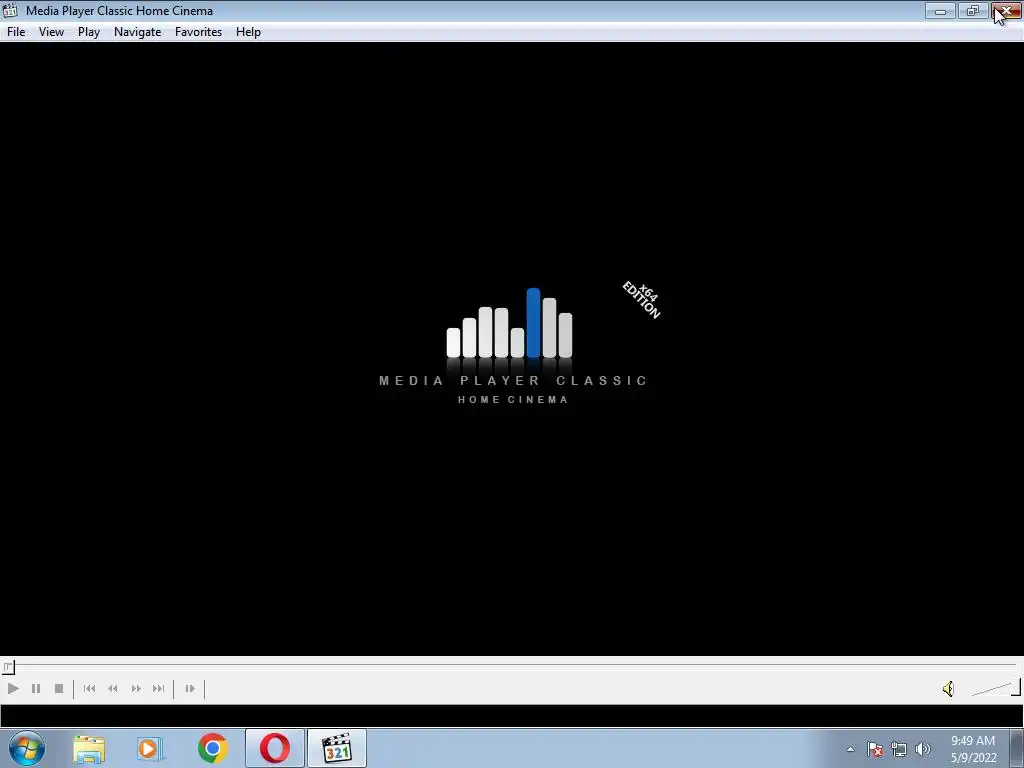The image size is (1024, 768).
Task: Close the Media Player Classic window
Action: [1006, 10]
